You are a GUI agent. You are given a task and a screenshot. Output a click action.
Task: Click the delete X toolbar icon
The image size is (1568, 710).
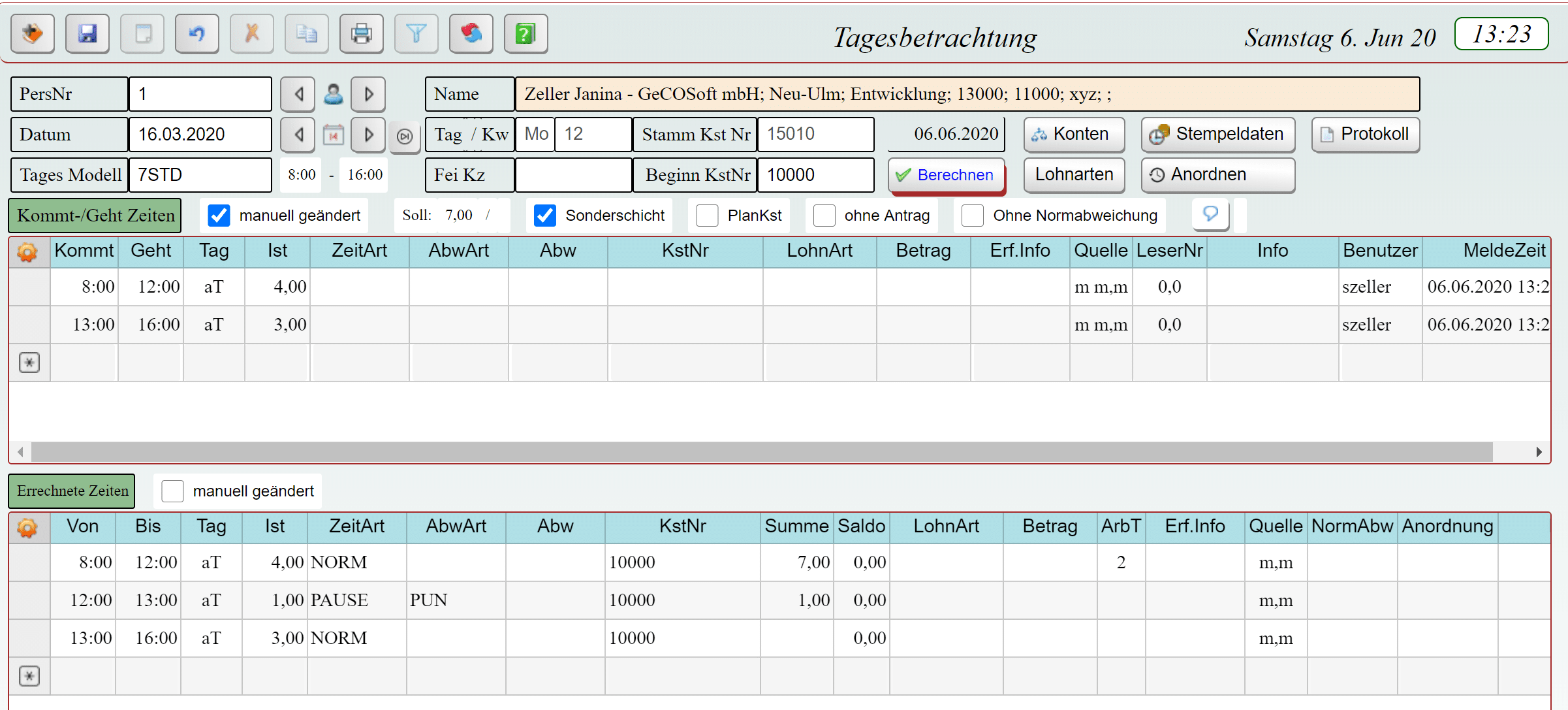pyautogui.click(x=252, y=34)
